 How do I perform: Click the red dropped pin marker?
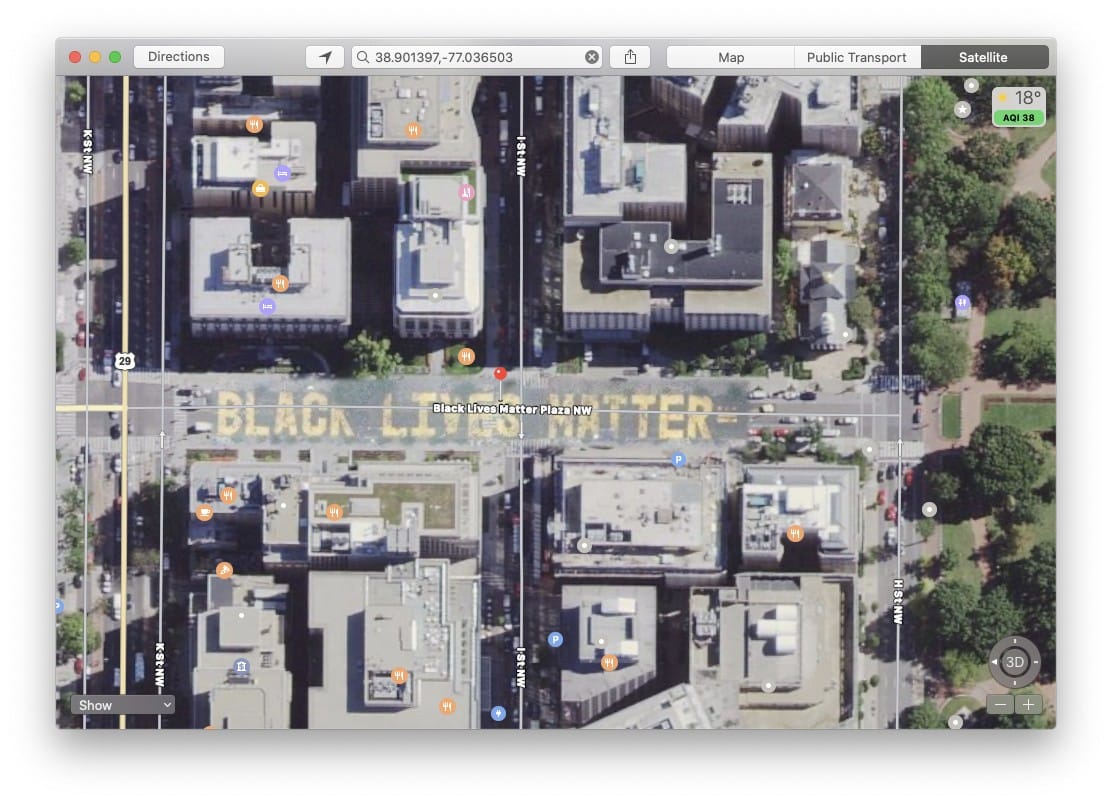coord(501,375)
